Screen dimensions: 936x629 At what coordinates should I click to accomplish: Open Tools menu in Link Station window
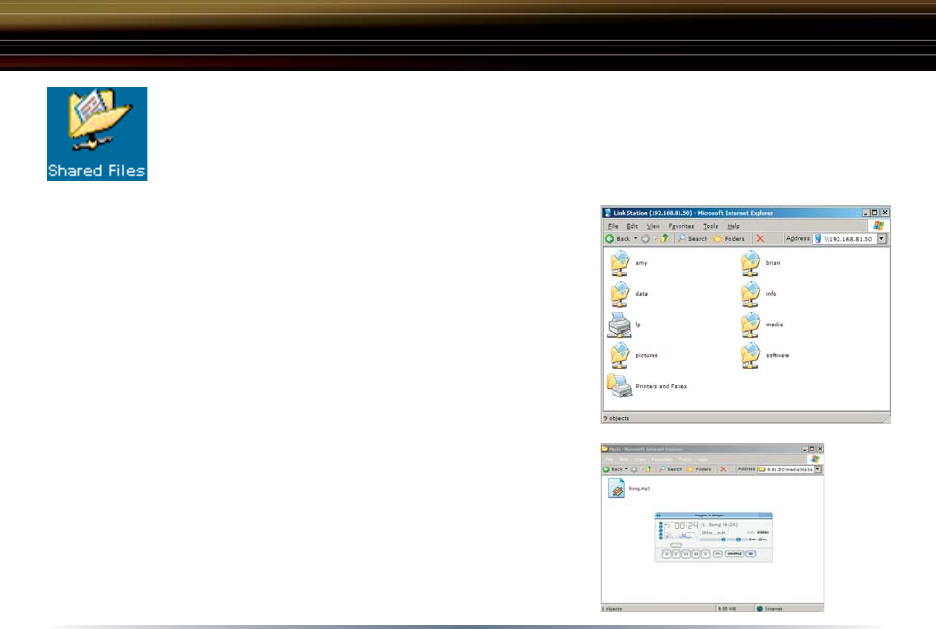pos(710,226)
